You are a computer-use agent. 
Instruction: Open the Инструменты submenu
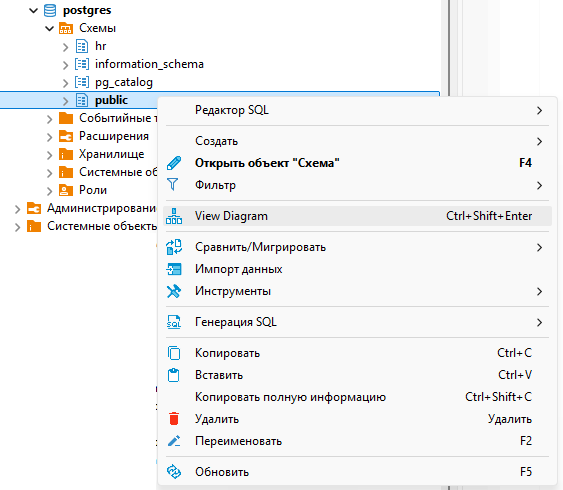357,291
